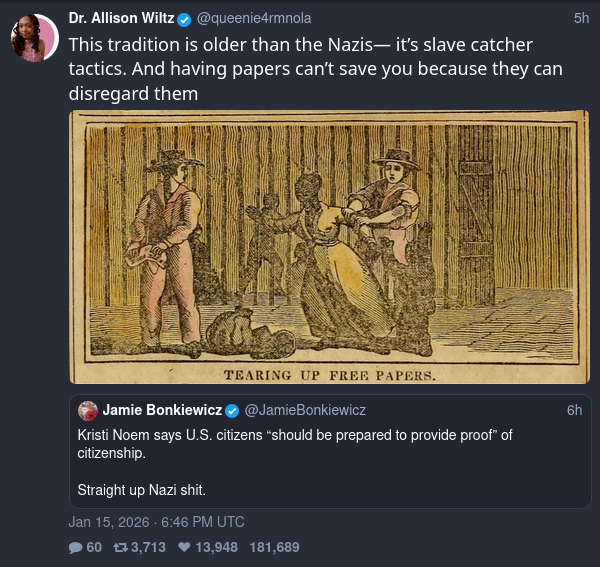
Task: Click the 5h timestamp on the main tweet
Action: 581,18
